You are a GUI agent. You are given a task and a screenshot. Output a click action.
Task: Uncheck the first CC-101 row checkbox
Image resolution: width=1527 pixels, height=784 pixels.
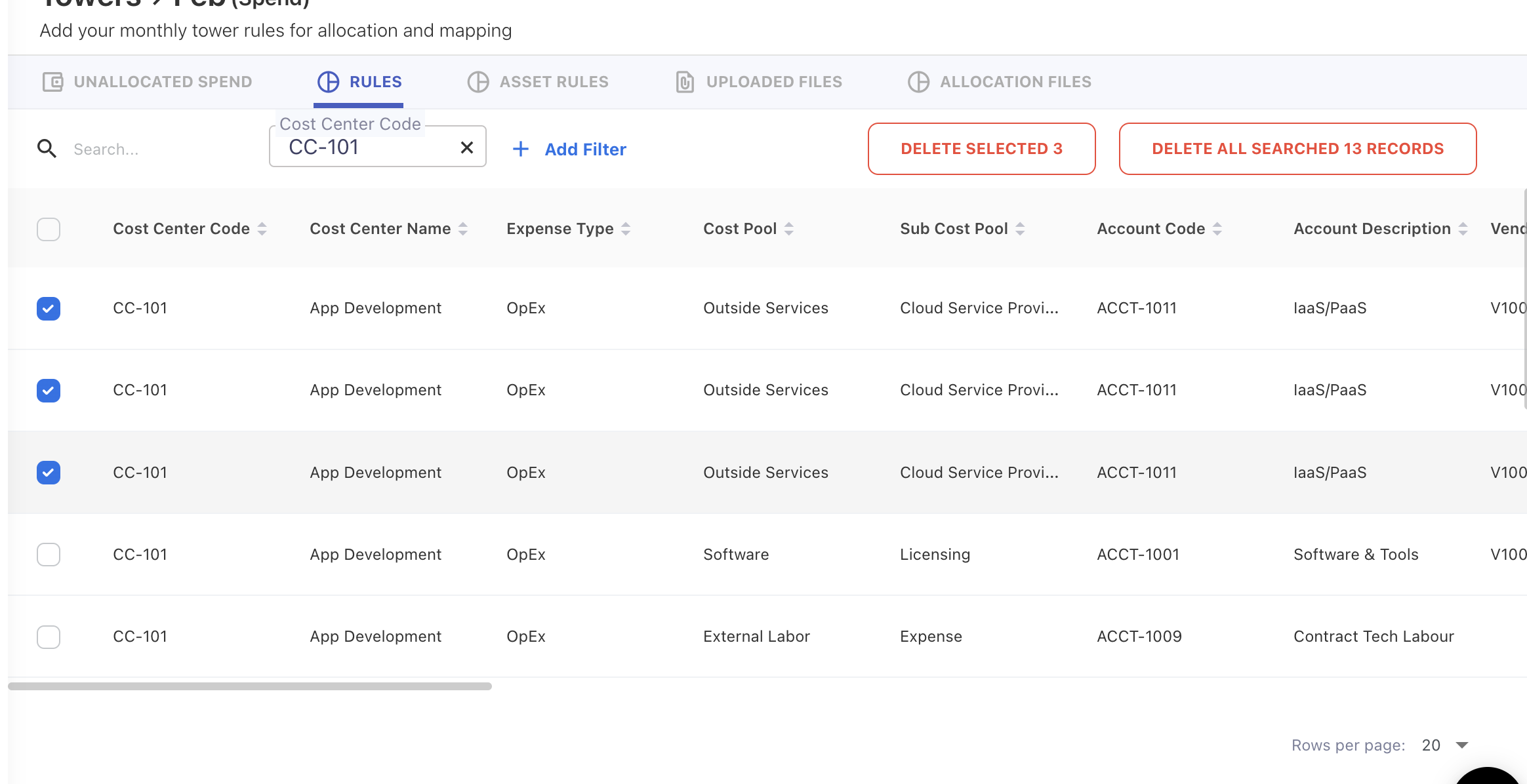[49, 309]
